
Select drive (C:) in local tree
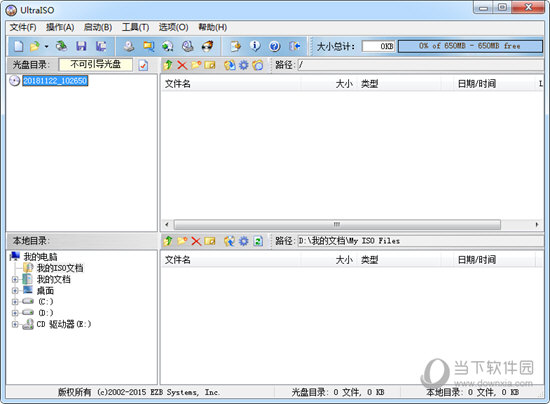pos(46,302)
